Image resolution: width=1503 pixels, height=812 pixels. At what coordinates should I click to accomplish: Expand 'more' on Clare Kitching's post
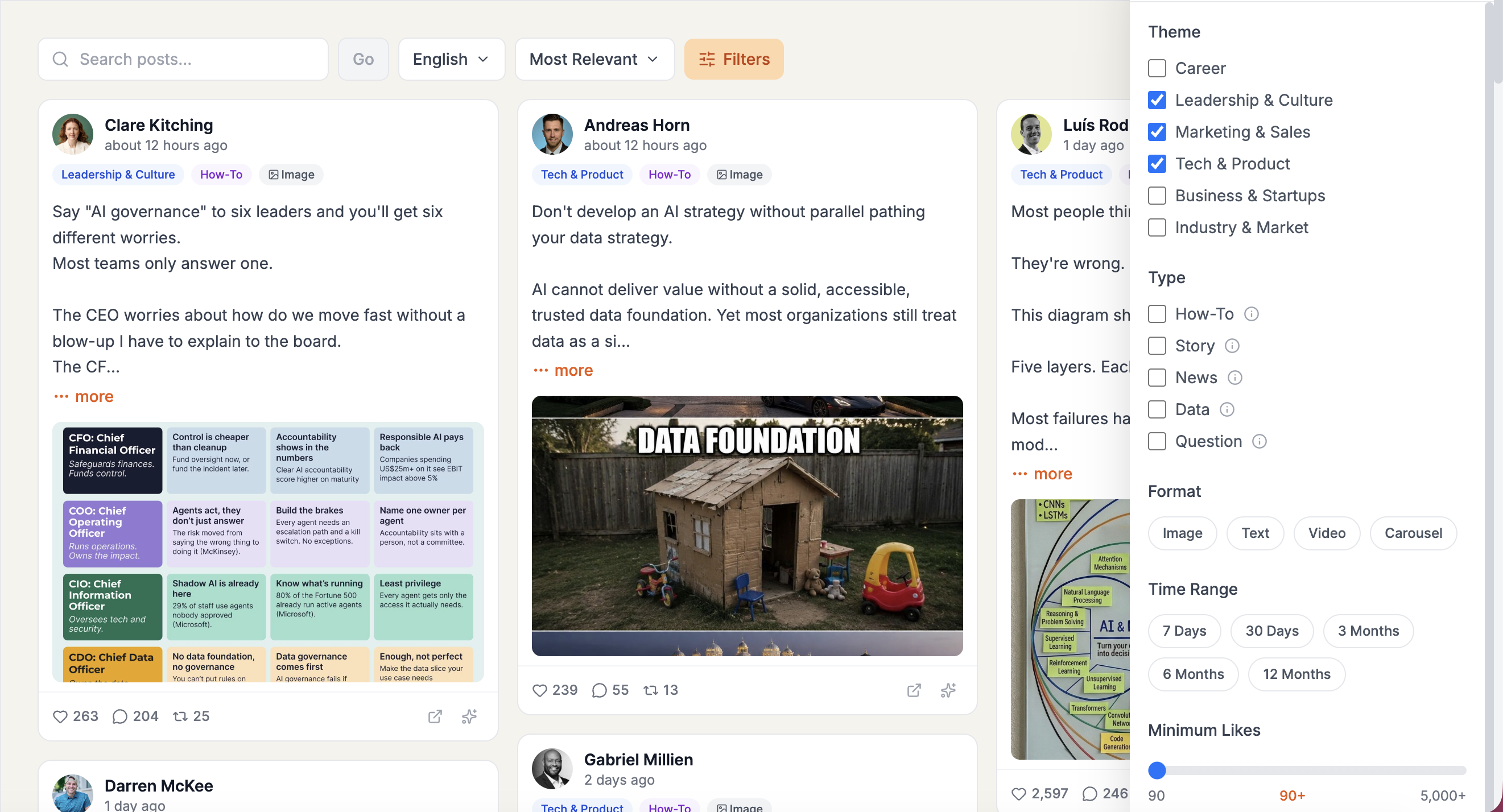coord(84,397)
